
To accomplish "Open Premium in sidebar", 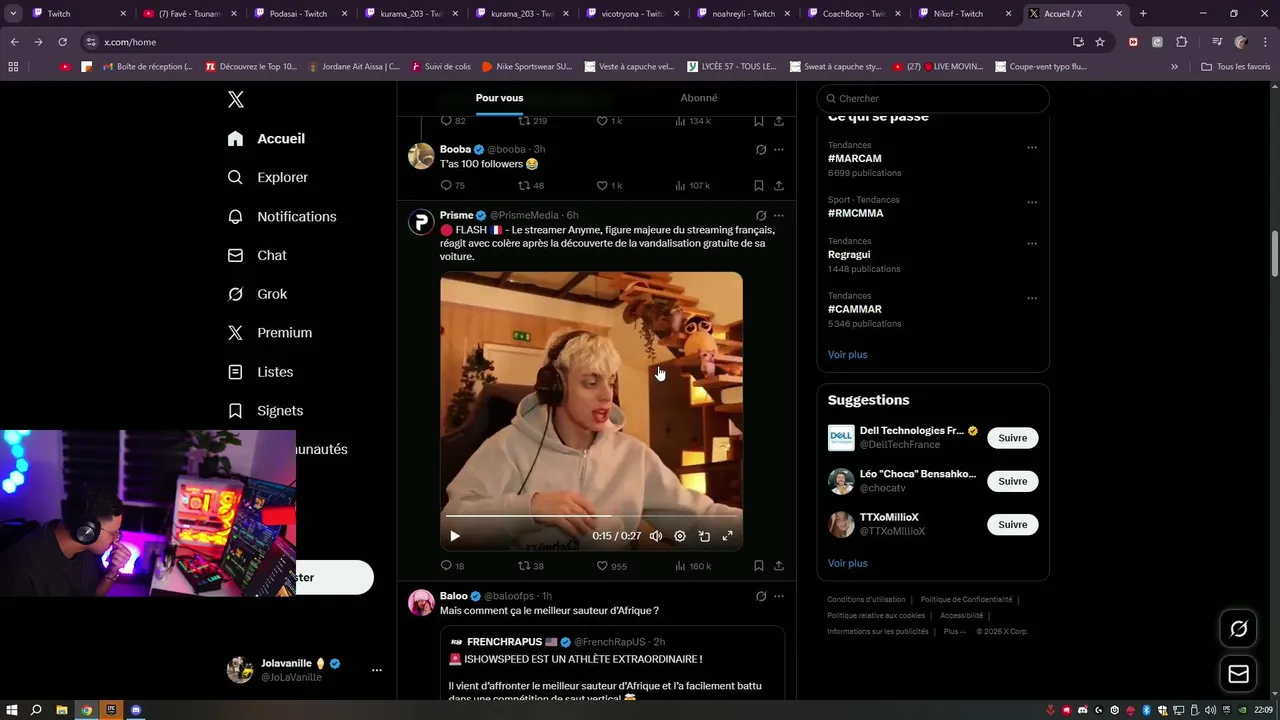I will click(269, 333).
